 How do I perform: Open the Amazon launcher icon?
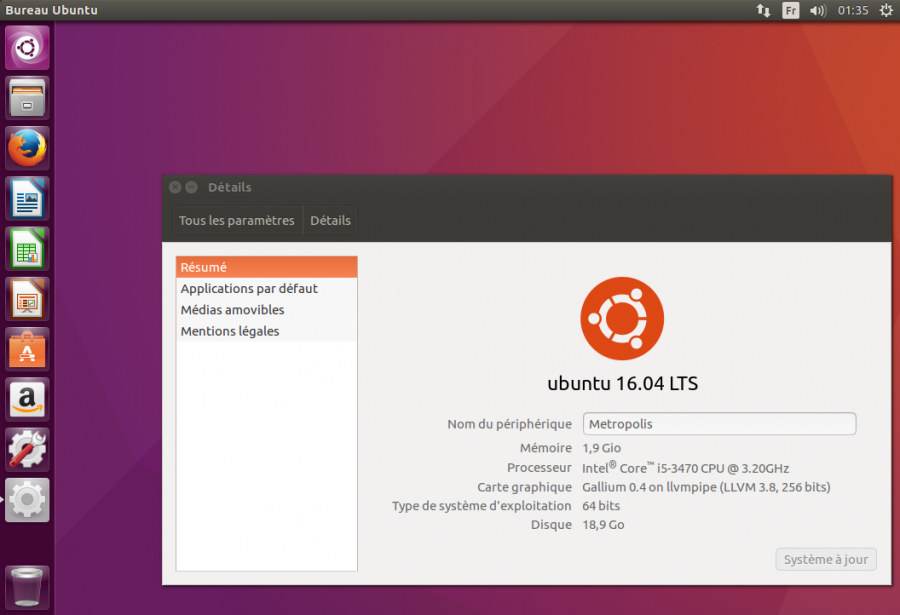(27, 400)
